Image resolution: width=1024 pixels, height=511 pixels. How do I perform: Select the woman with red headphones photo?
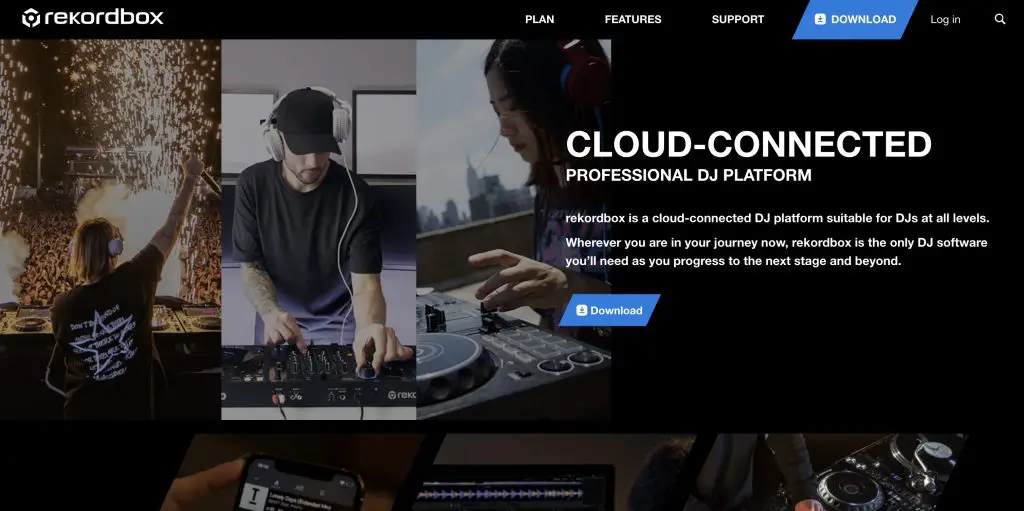[x=513, y=229]
